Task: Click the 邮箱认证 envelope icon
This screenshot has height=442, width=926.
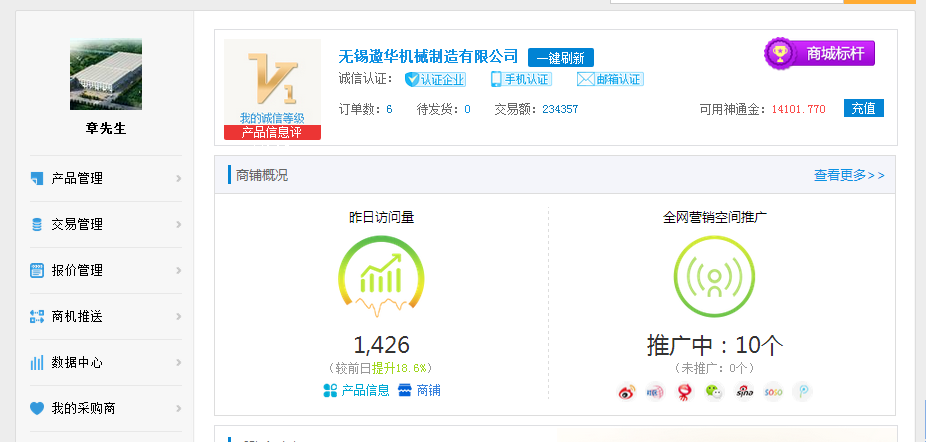Action: tap(585, 79)
